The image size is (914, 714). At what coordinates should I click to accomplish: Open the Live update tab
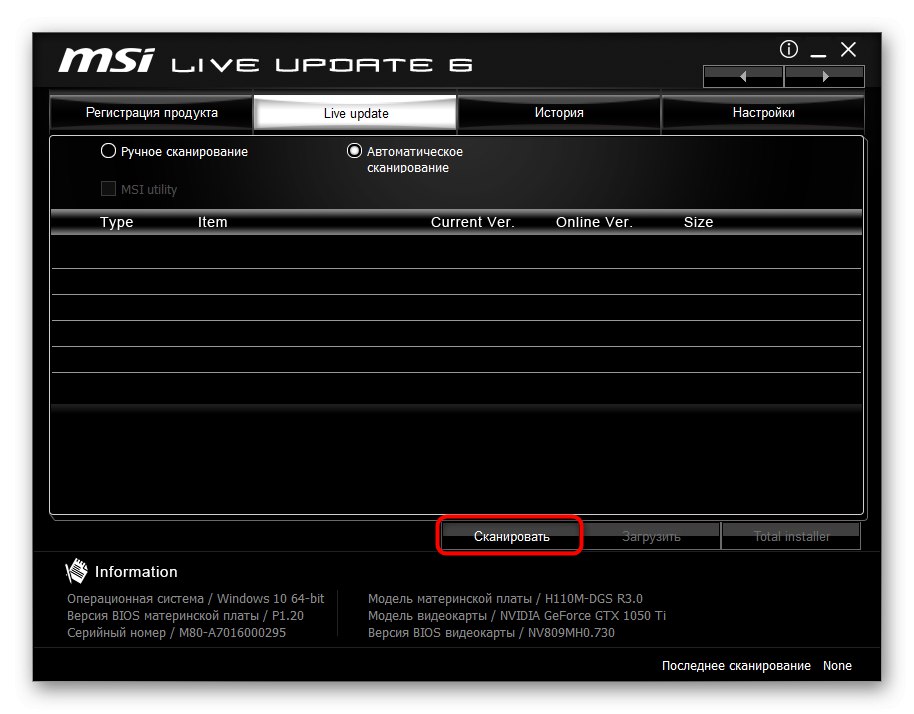[x=355, y=112]
